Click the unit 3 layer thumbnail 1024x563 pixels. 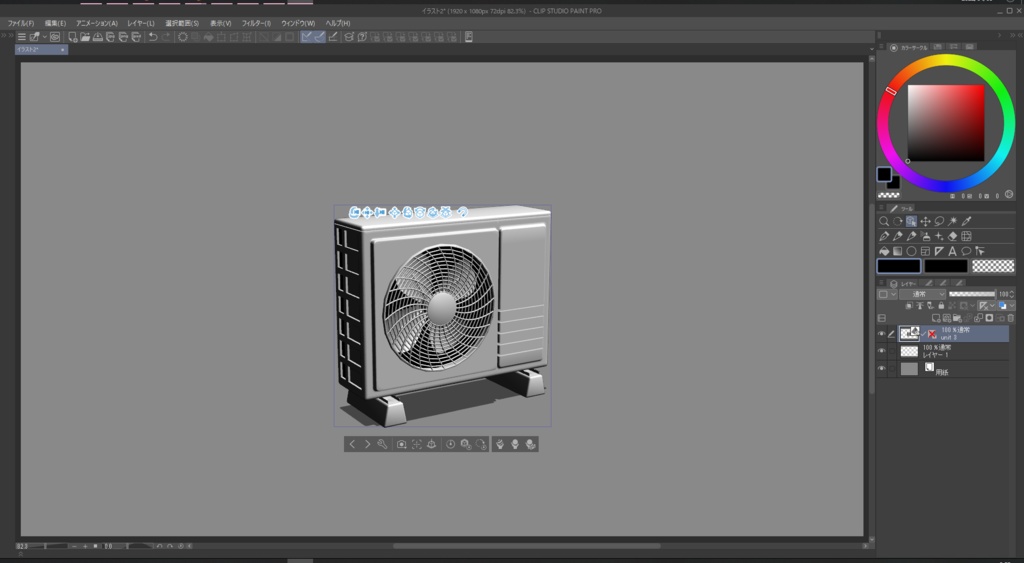(x=909, y=334)
